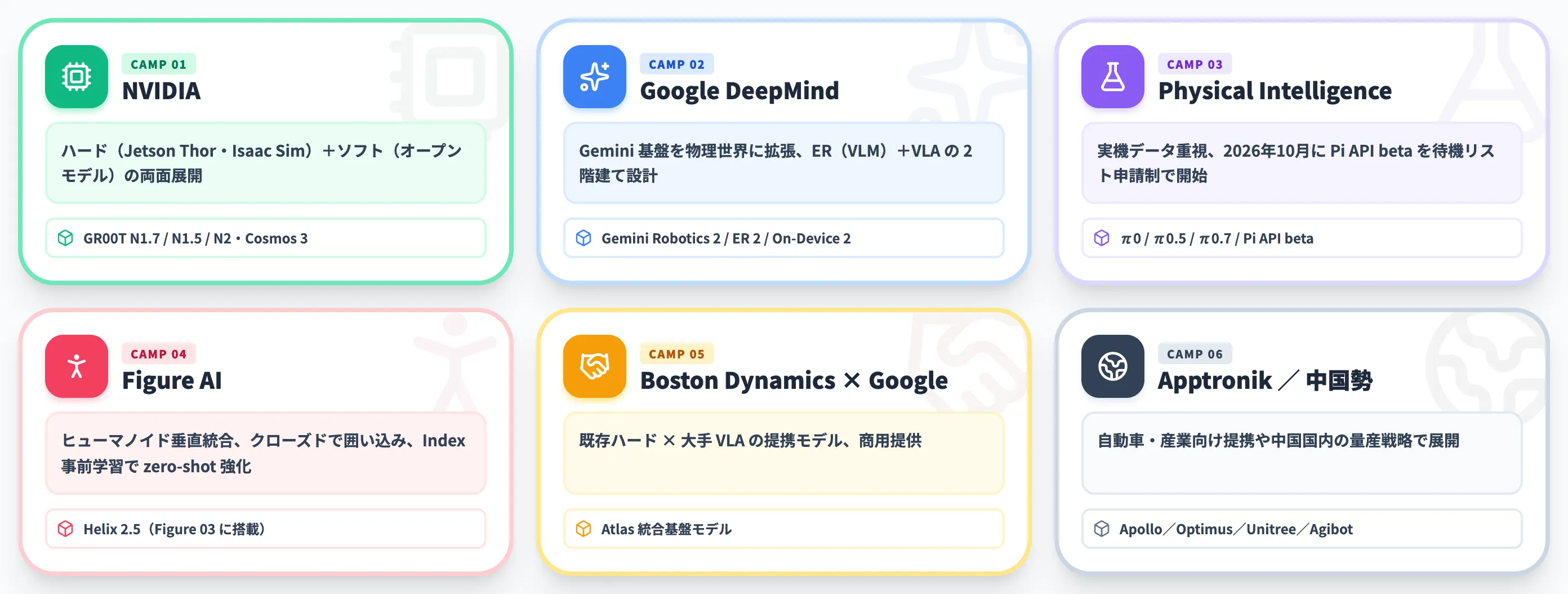Click the Gemini Robotics 2 / ER 2 models row
This screenshot has width=1568, height=594.
[x=783, y=238]
